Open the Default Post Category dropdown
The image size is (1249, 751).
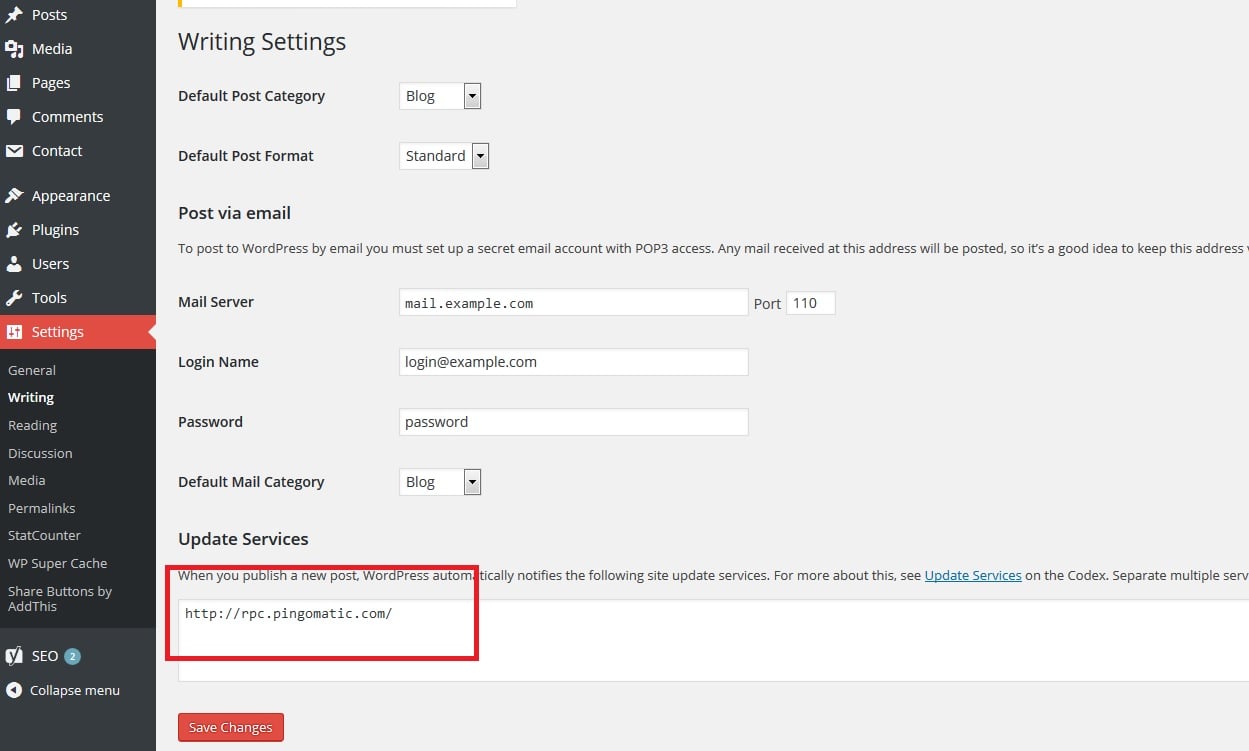click(440, 96)
